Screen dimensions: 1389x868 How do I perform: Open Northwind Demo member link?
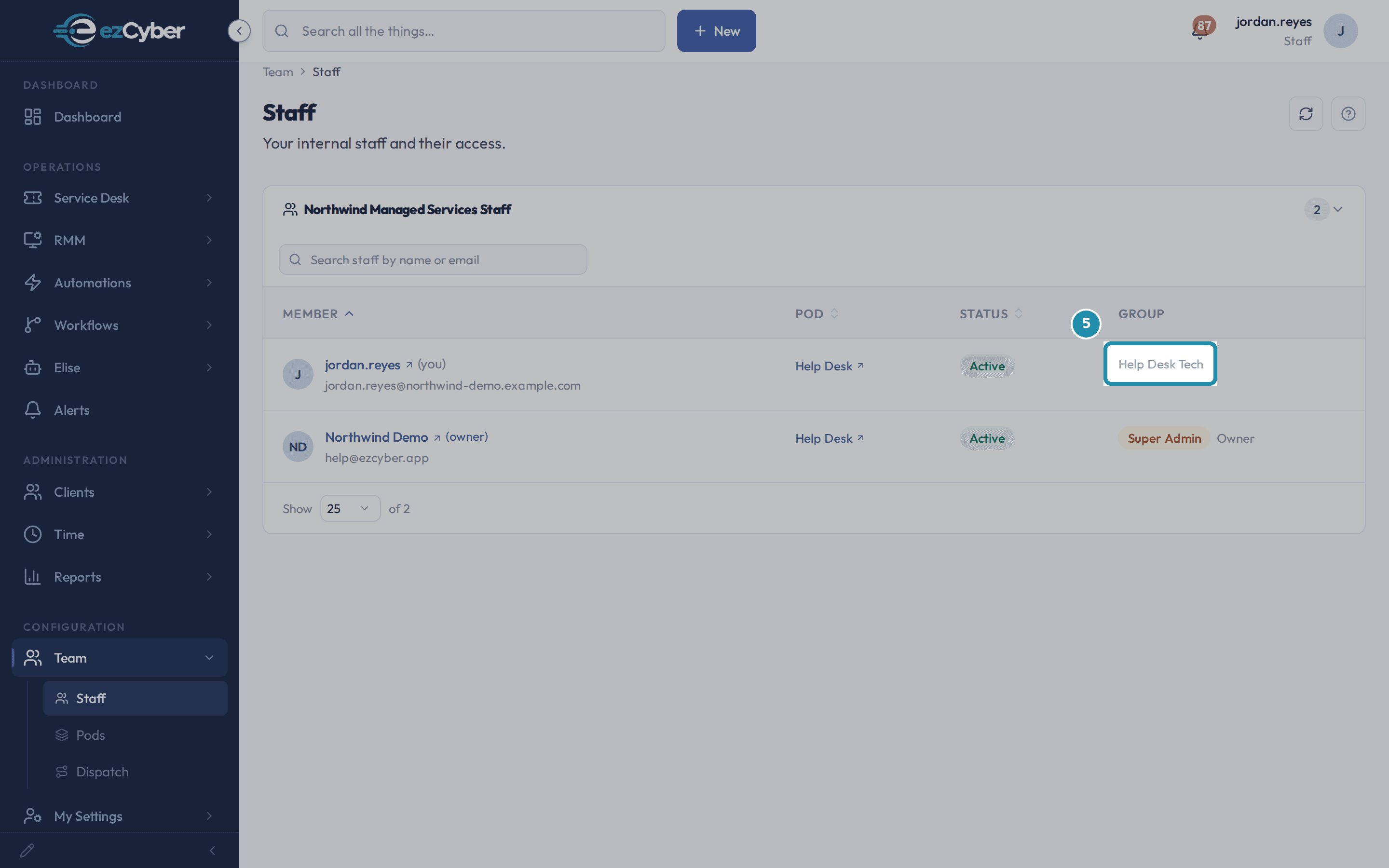377,437
